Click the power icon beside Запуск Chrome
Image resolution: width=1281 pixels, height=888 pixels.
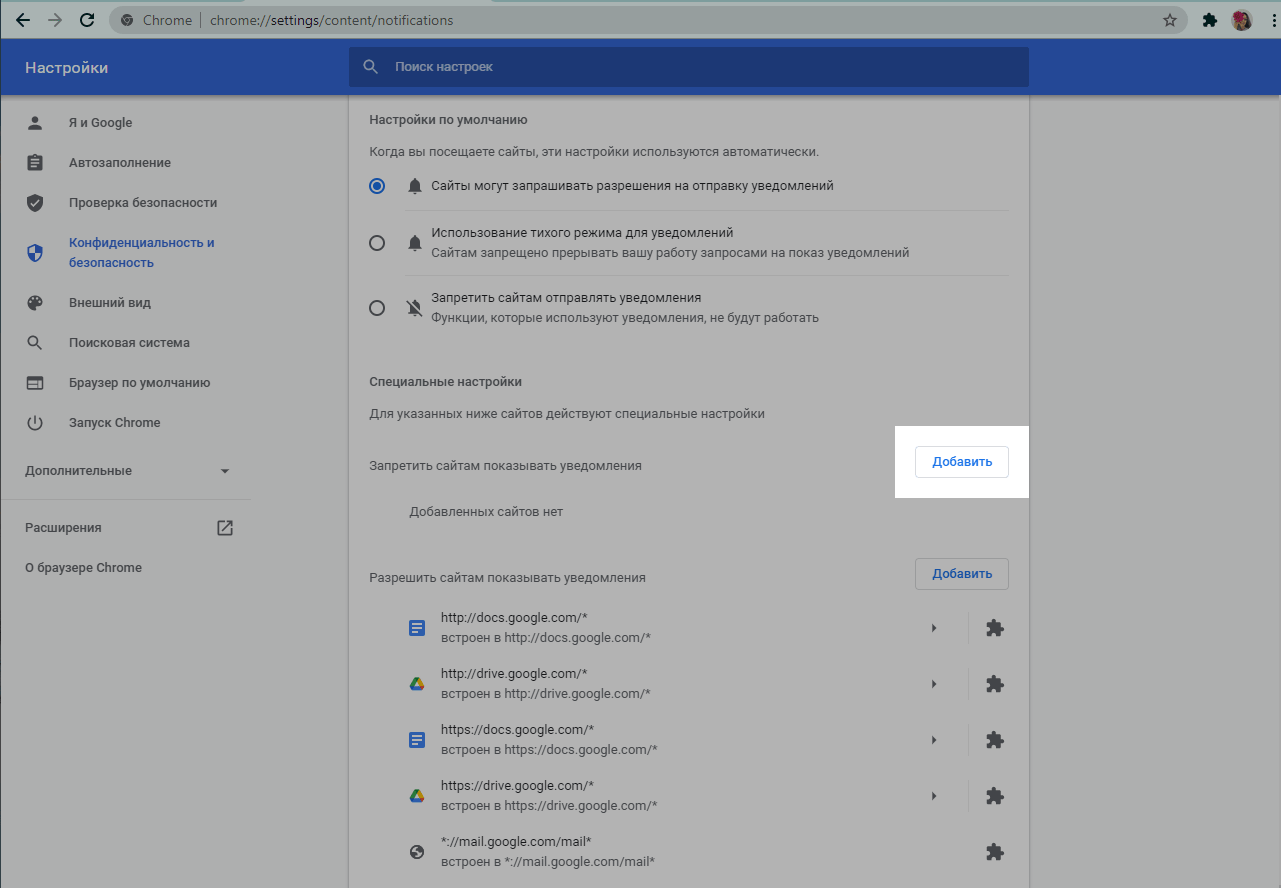[35, 423]
